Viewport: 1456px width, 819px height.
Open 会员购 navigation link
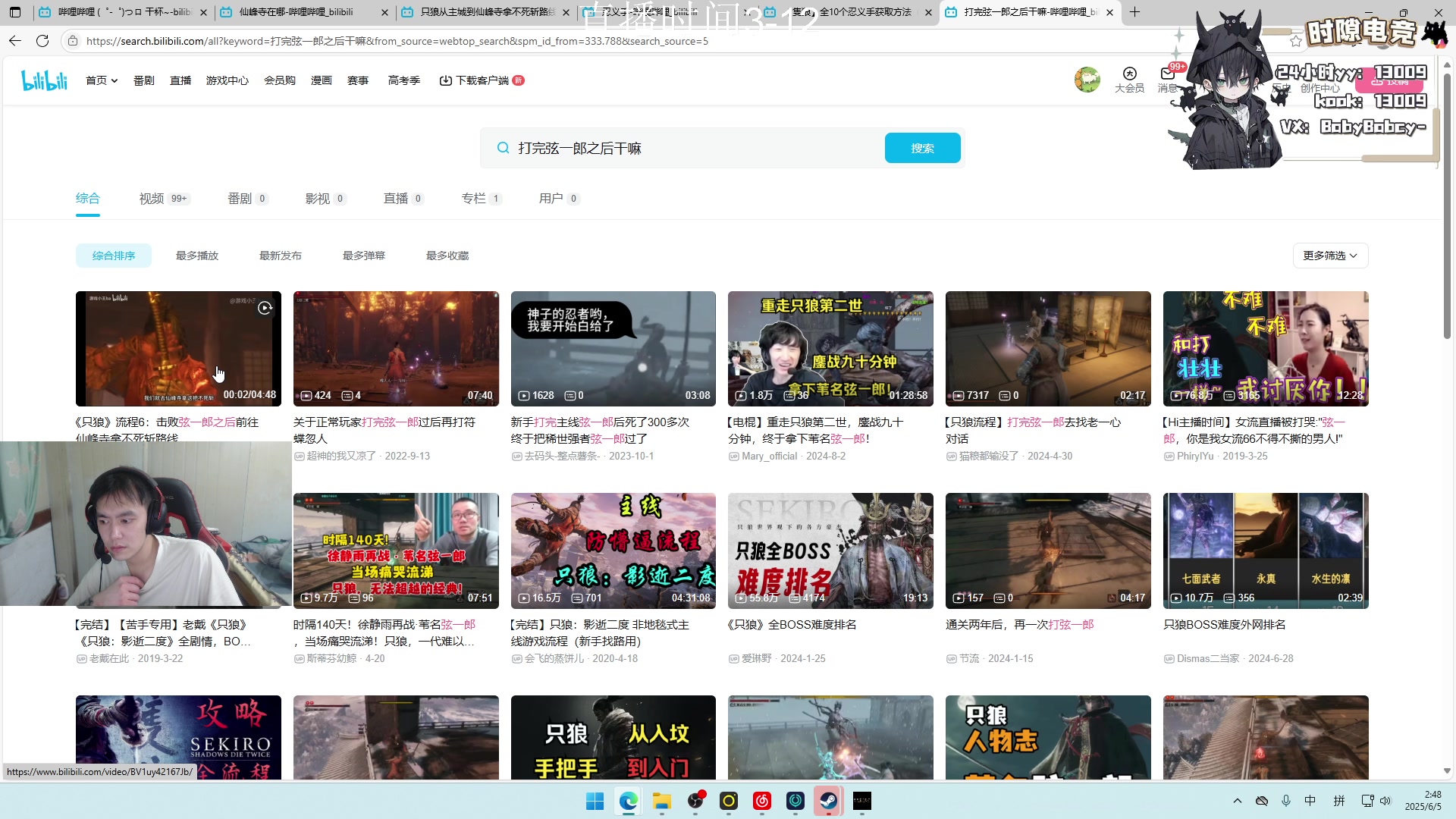pos(280,80)
